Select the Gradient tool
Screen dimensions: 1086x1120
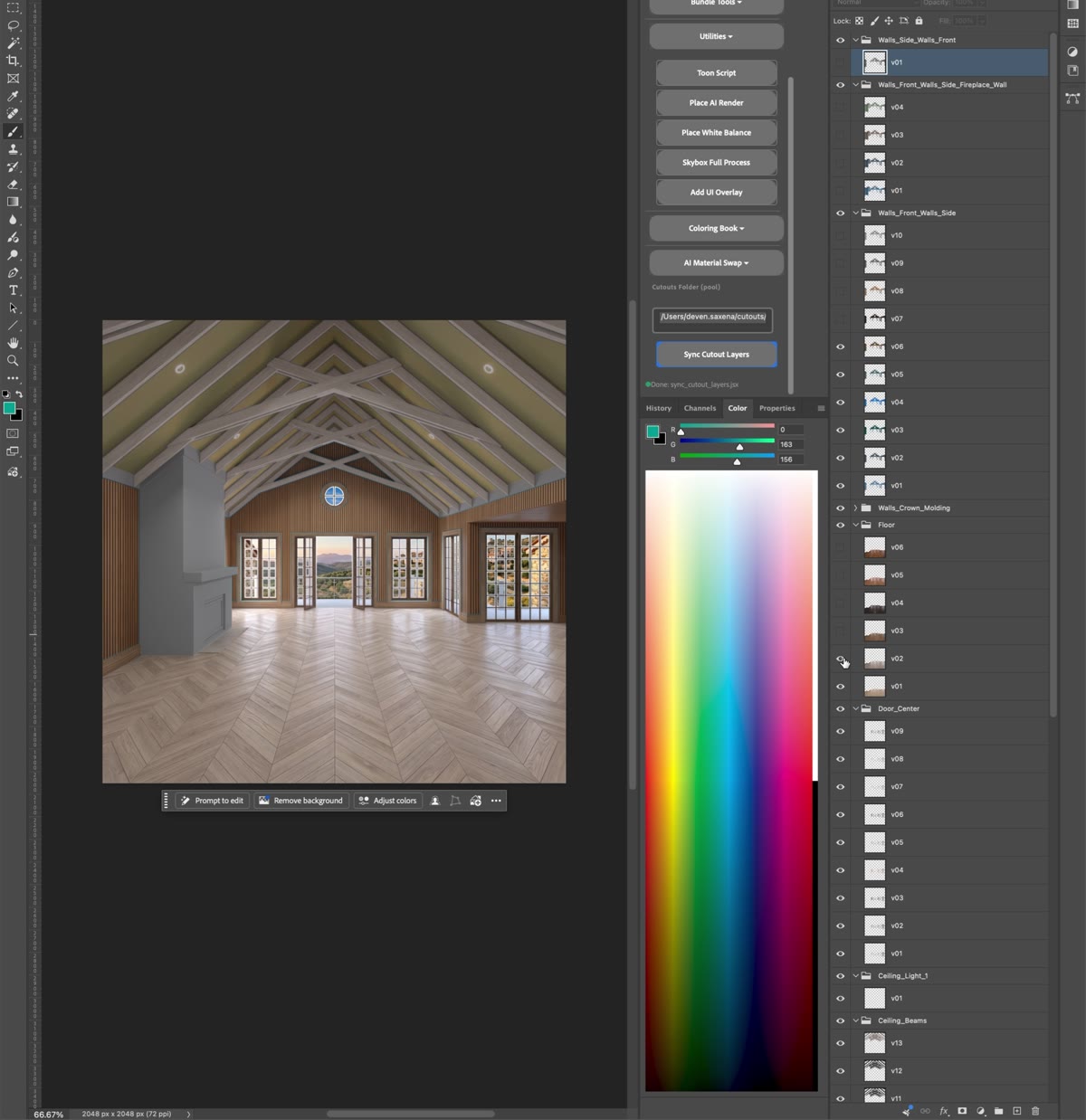(13, 202)
